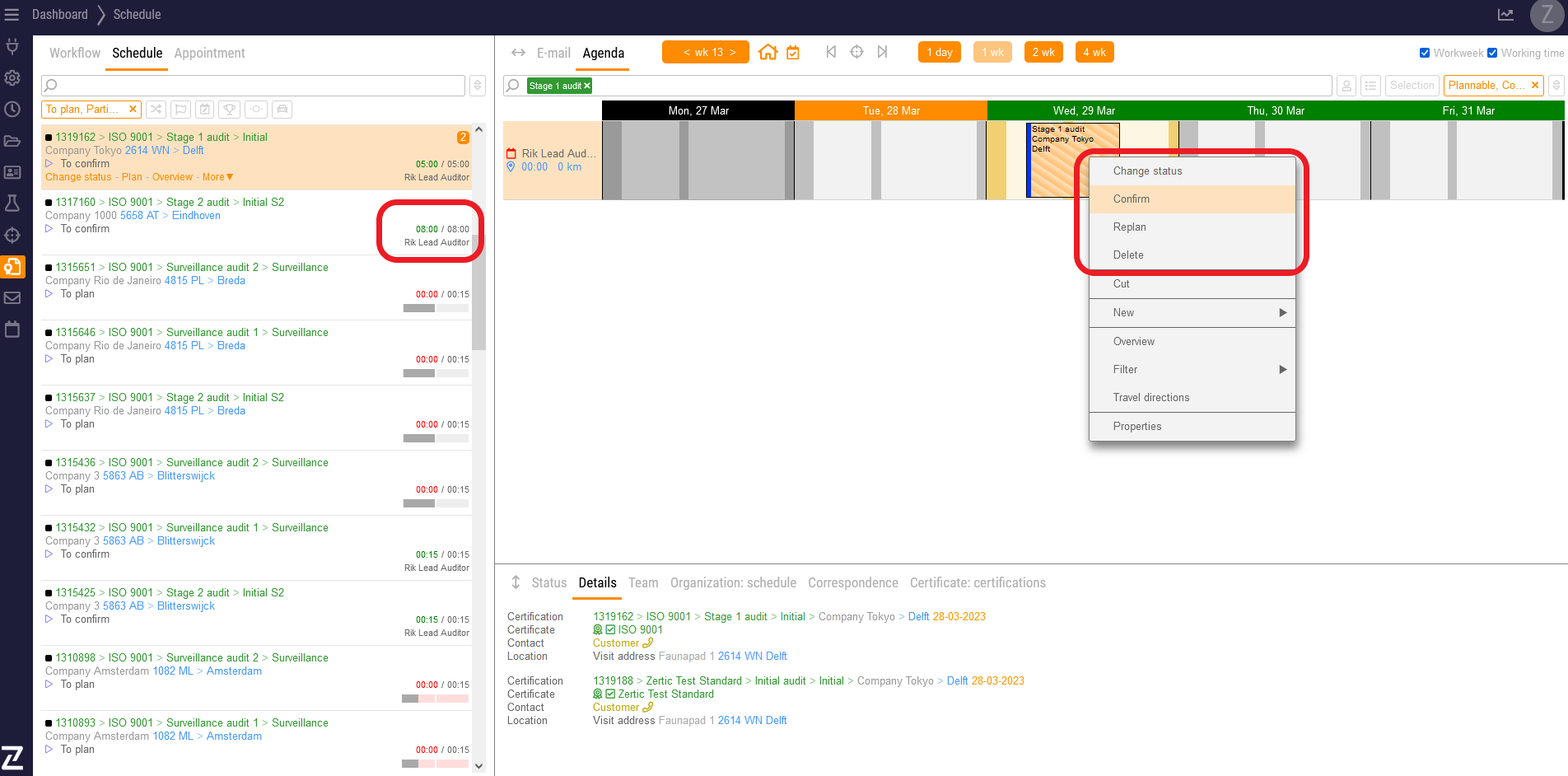Open the flask icon in left sidebar
This screenshot has height=776, width=1568.
point(12,203)
